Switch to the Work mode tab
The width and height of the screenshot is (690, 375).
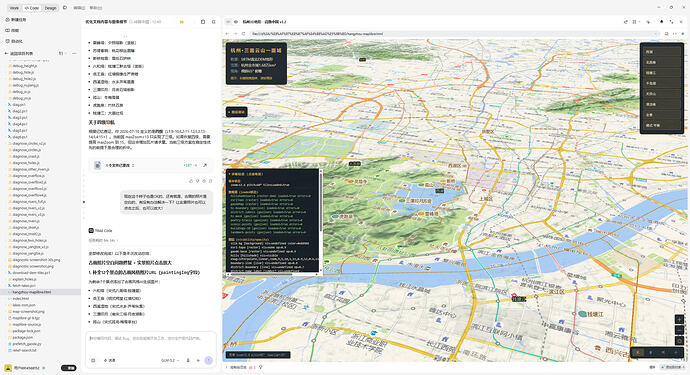tap(14, 8)
